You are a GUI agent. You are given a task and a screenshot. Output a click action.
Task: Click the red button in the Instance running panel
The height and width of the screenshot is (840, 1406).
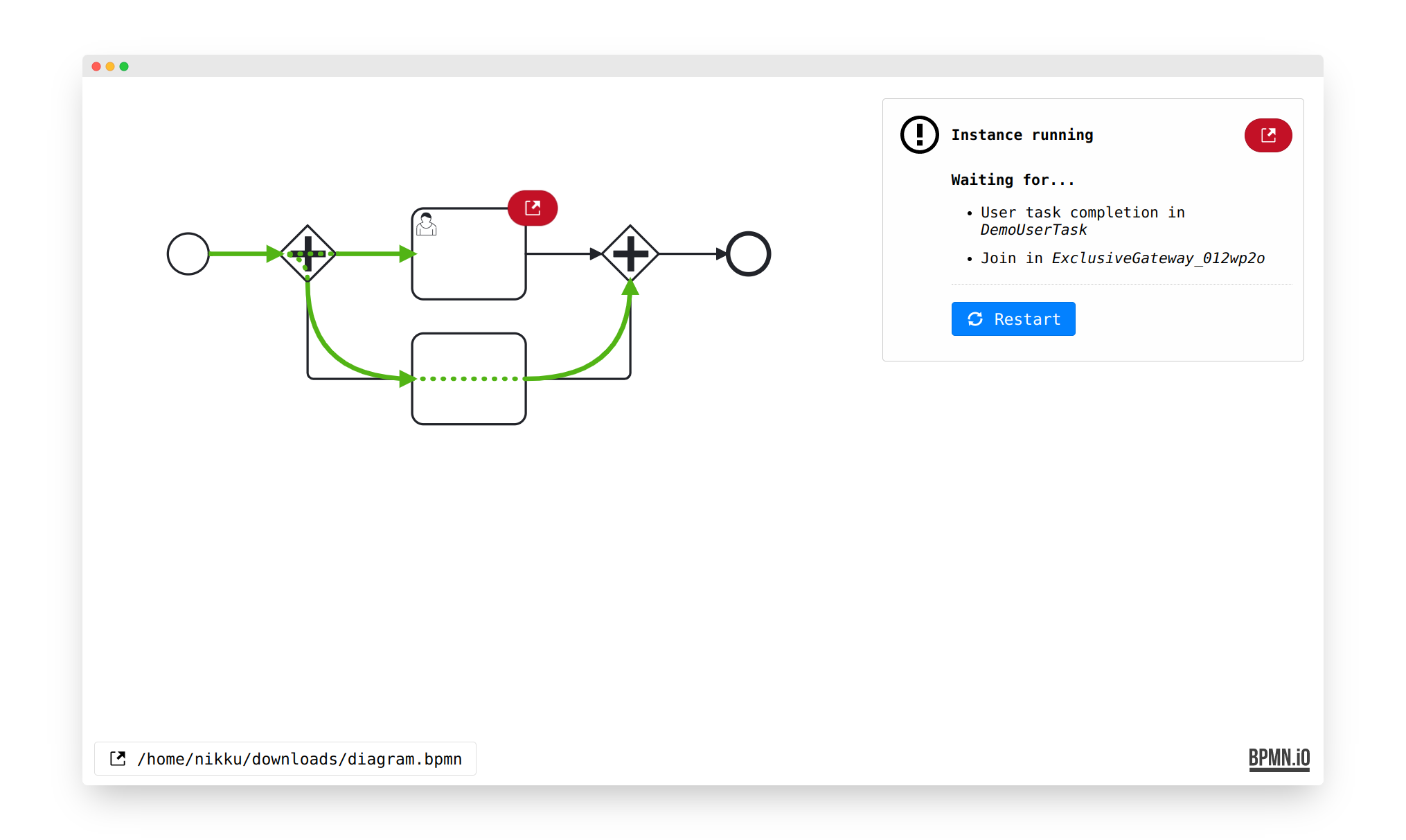(x=1267, y=135)
